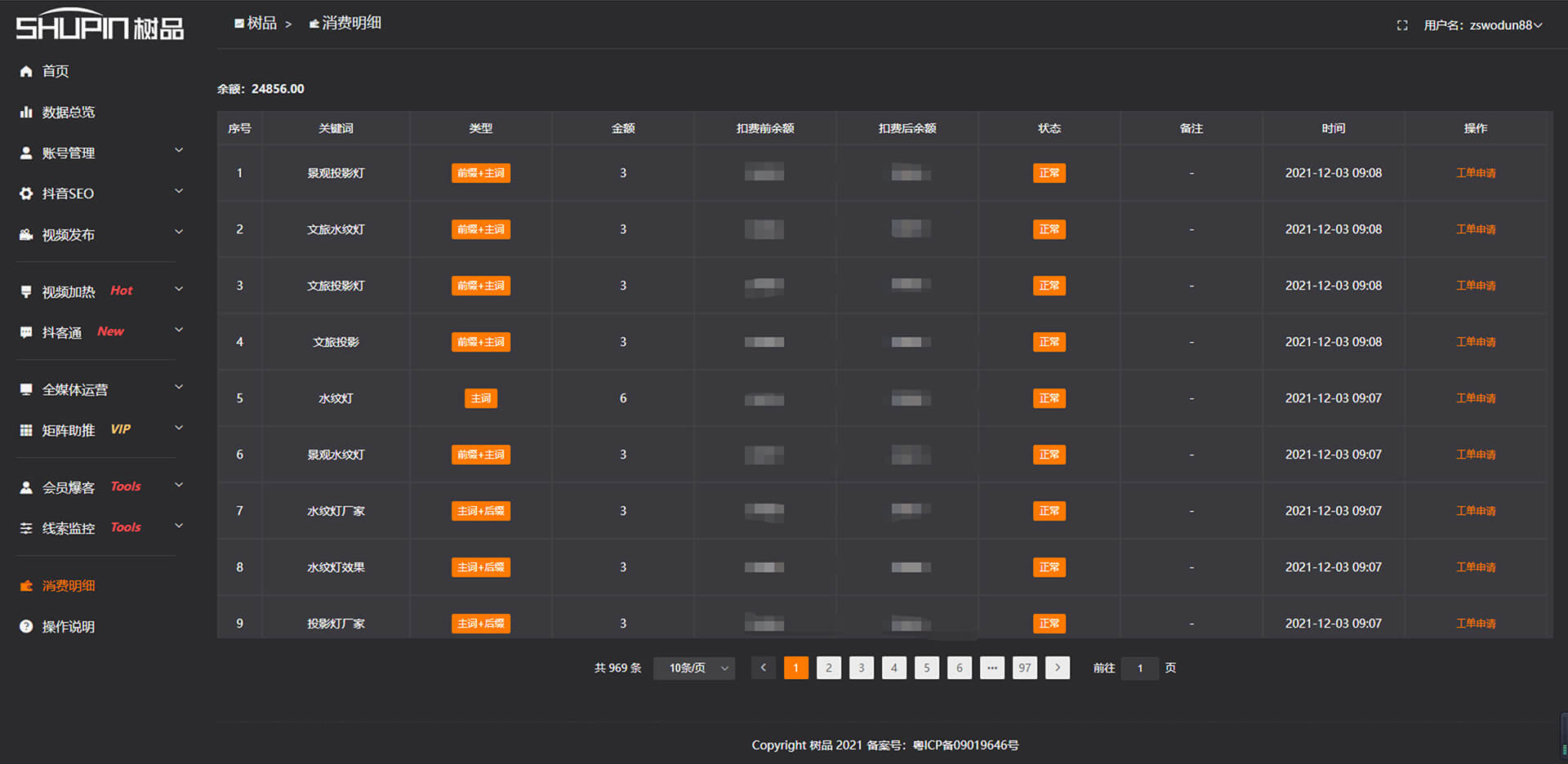Screen dimensions: 1568x764
Task: Open the 10条/页 page size dropdown
Action: pyautogui.click(x=694, y=668)
